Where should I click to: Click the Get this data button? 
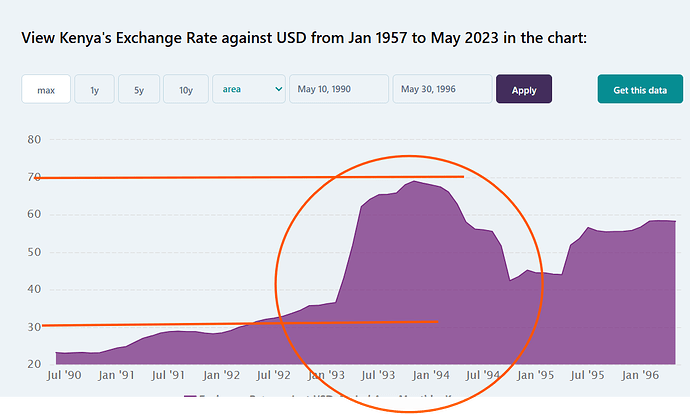[640, 90]
